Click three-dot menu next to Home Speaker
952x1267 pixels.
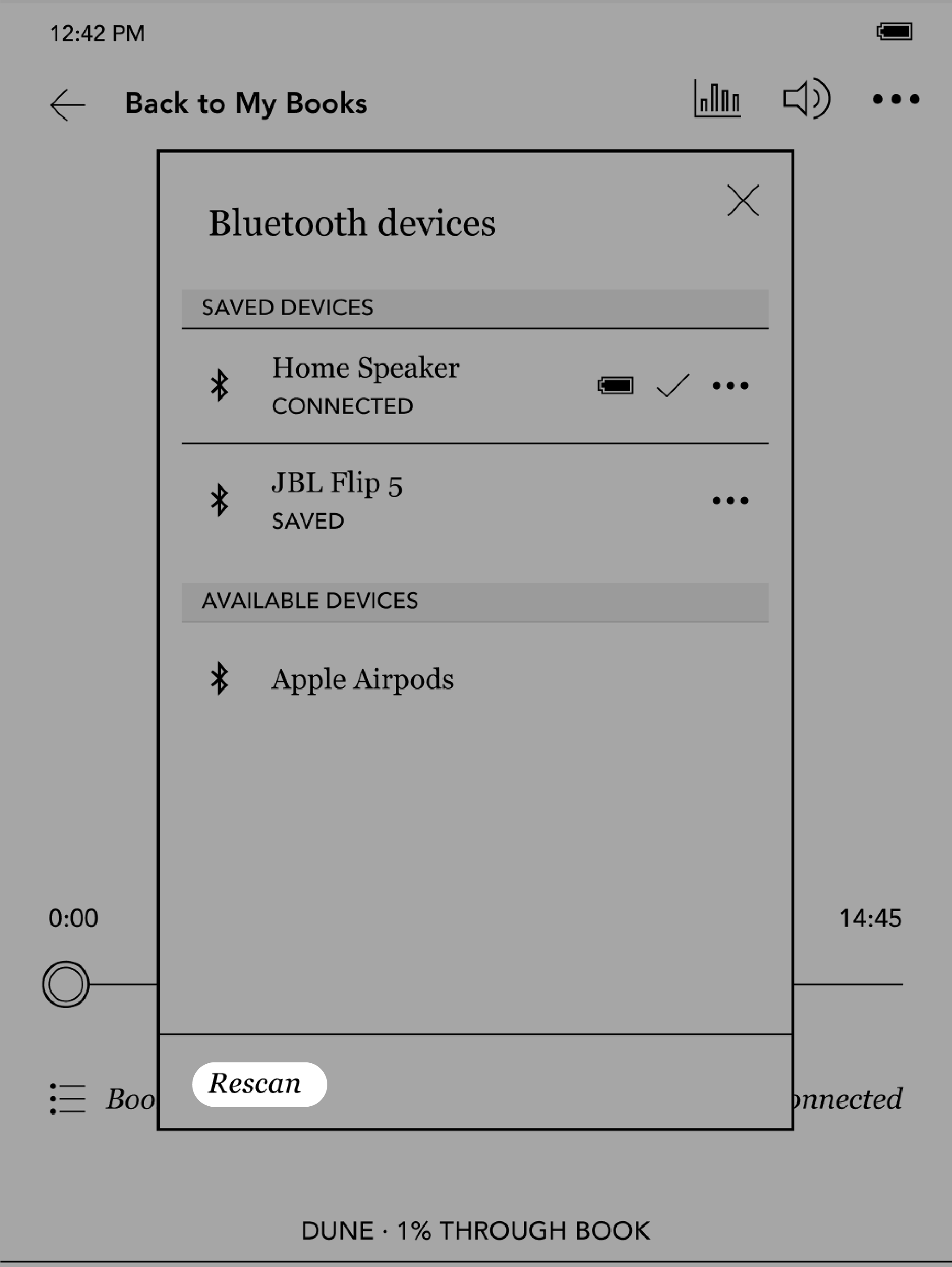(731, 386)
